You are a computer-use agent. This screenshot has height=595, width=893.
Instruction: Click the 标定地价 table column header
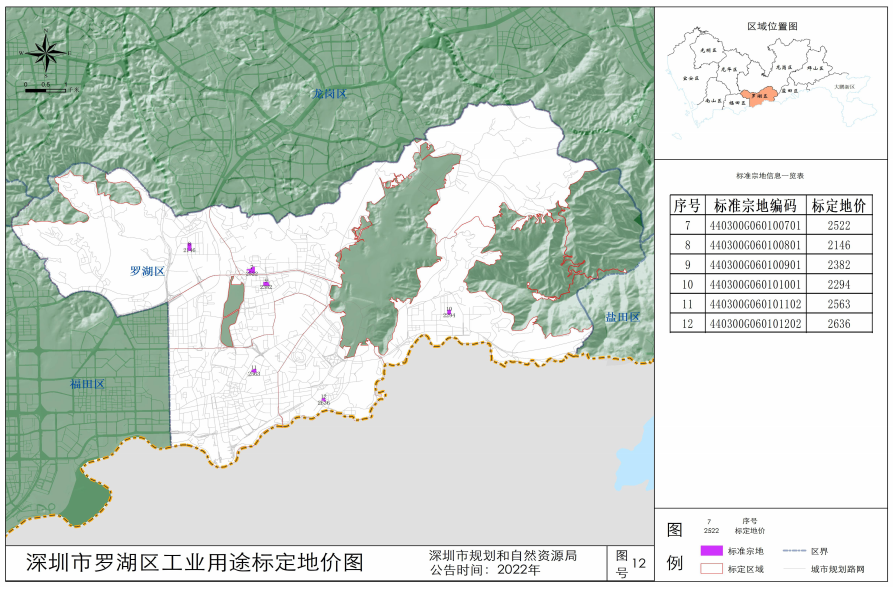[838, 206]
